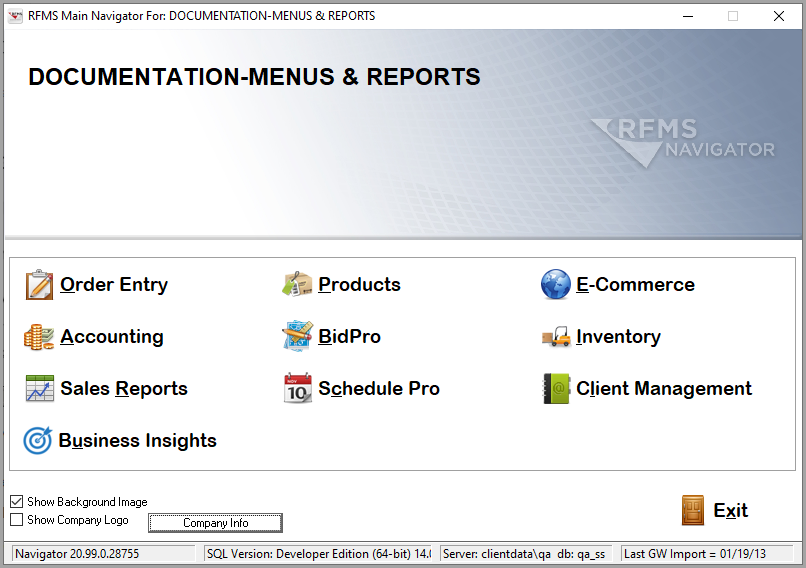
Task: Click the Business Insights target icon
Action: click(x=38, y=441)
